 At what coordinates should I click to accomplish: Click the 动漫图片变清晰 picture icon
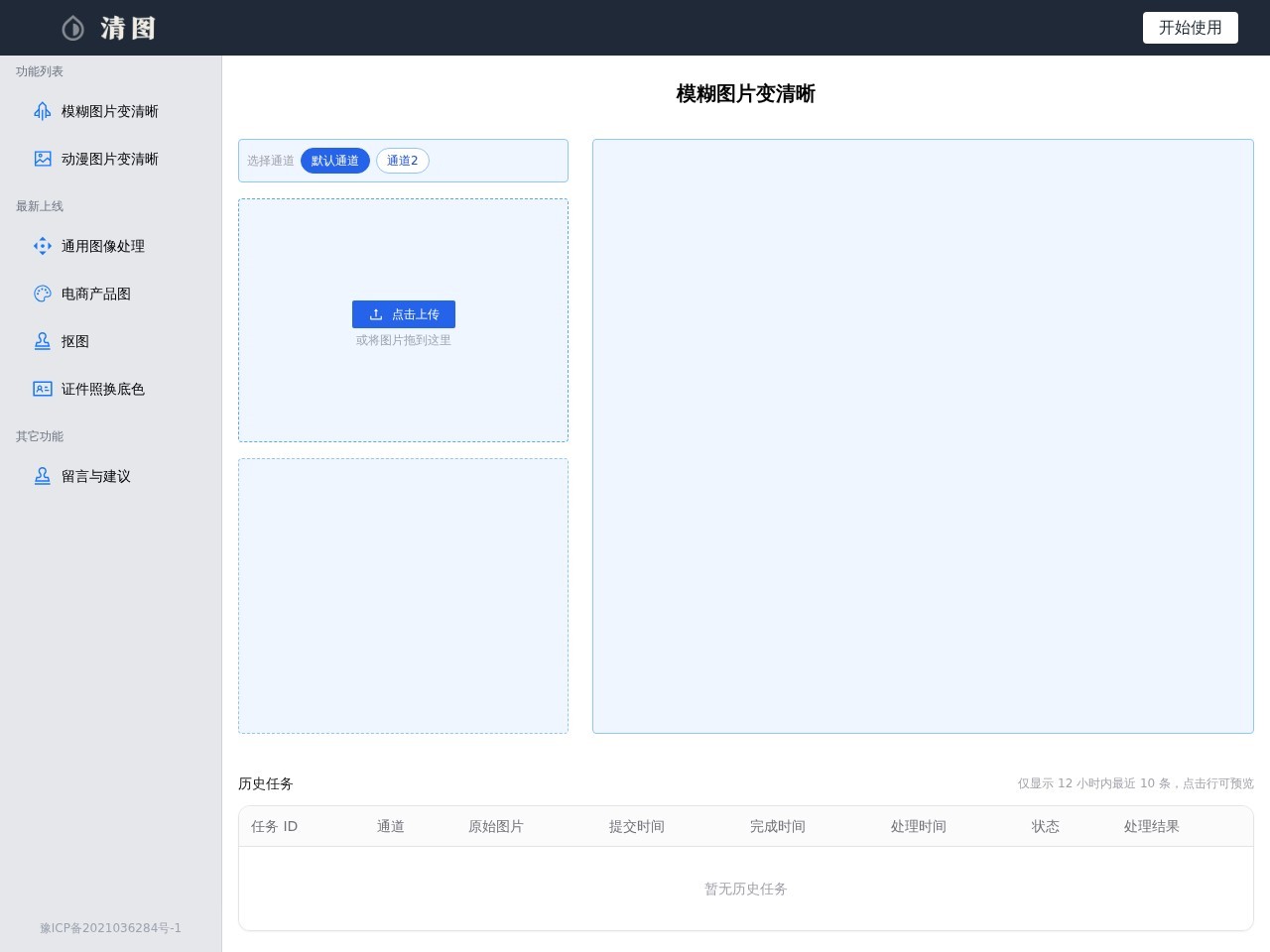[43, 159]
